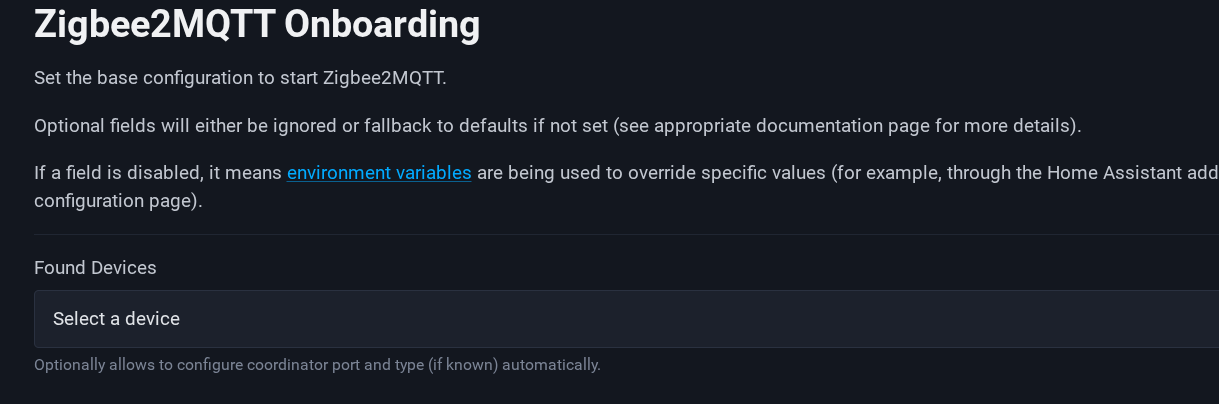Click the 'documentation page' phrase
Screen dimensions: 1219x404
point(838,126)
